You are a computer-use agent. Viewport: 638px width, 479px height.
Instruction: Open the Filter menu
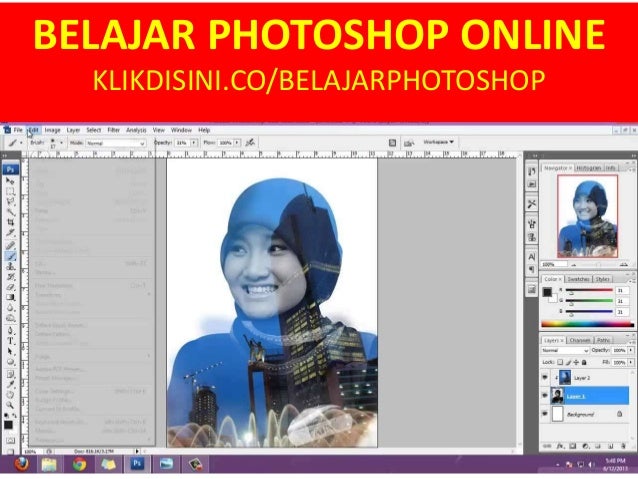(x=114, y=130)
